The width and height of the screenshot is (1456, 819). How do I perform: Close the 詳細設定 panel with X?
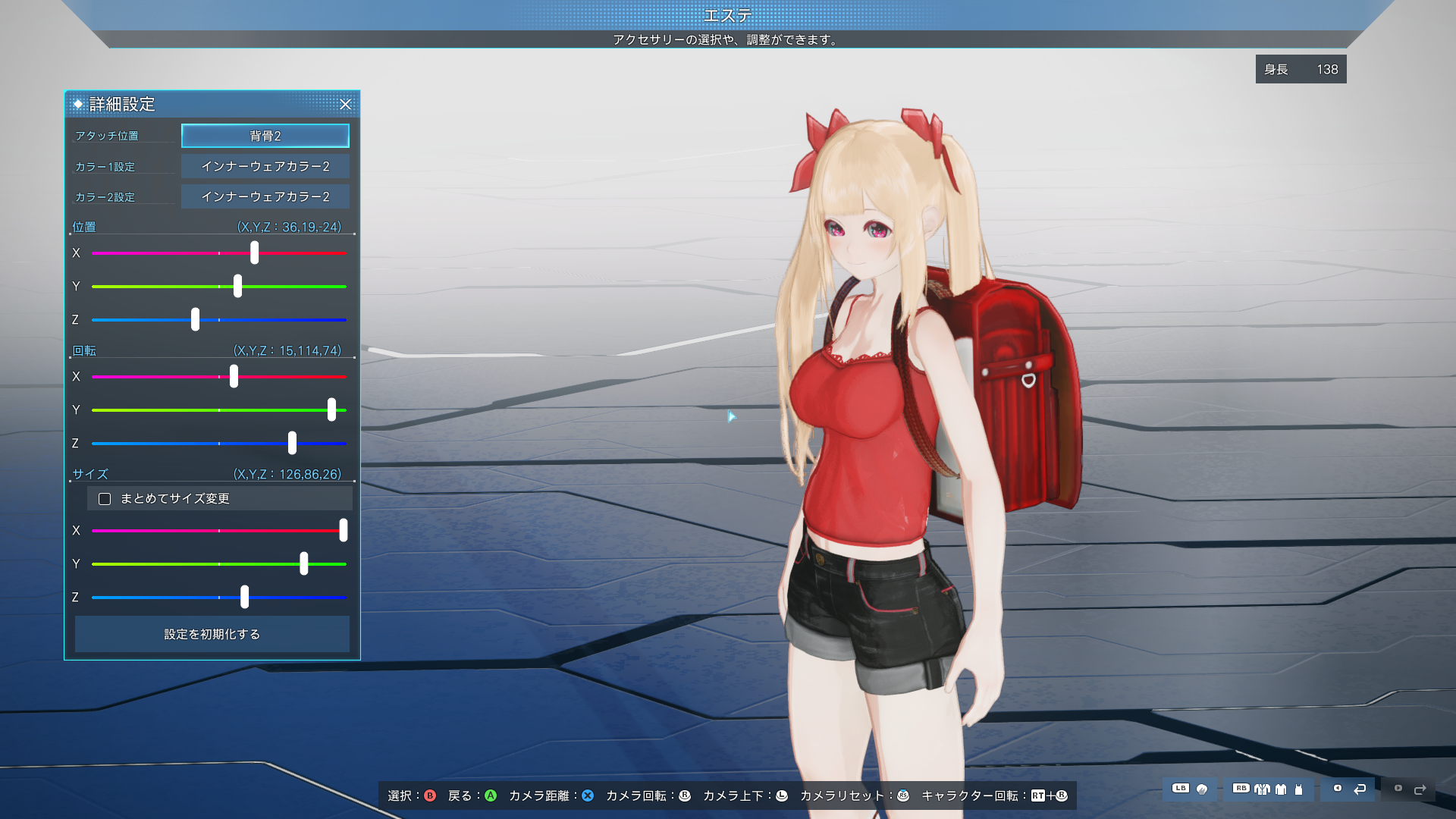tap(345, 104)
